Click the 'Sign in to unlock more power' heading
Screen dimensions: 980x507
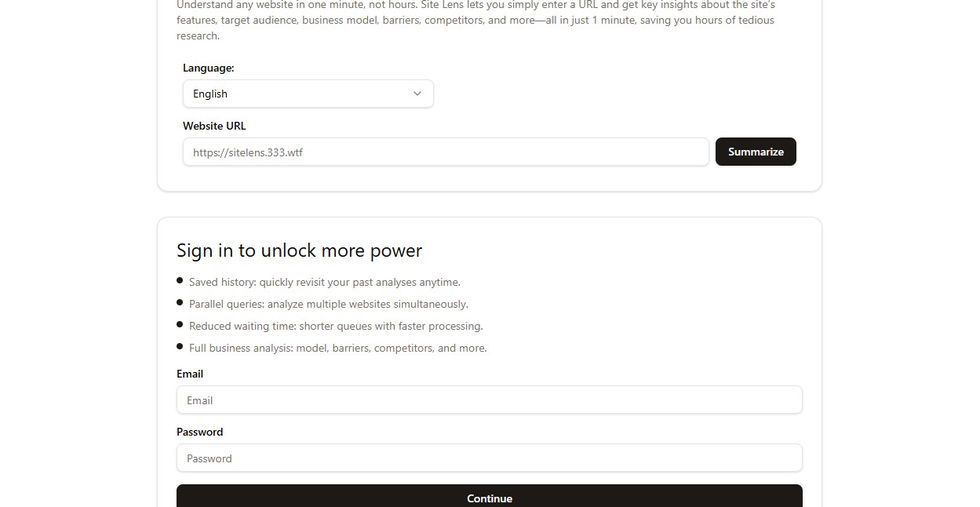(x=299, y=251)
